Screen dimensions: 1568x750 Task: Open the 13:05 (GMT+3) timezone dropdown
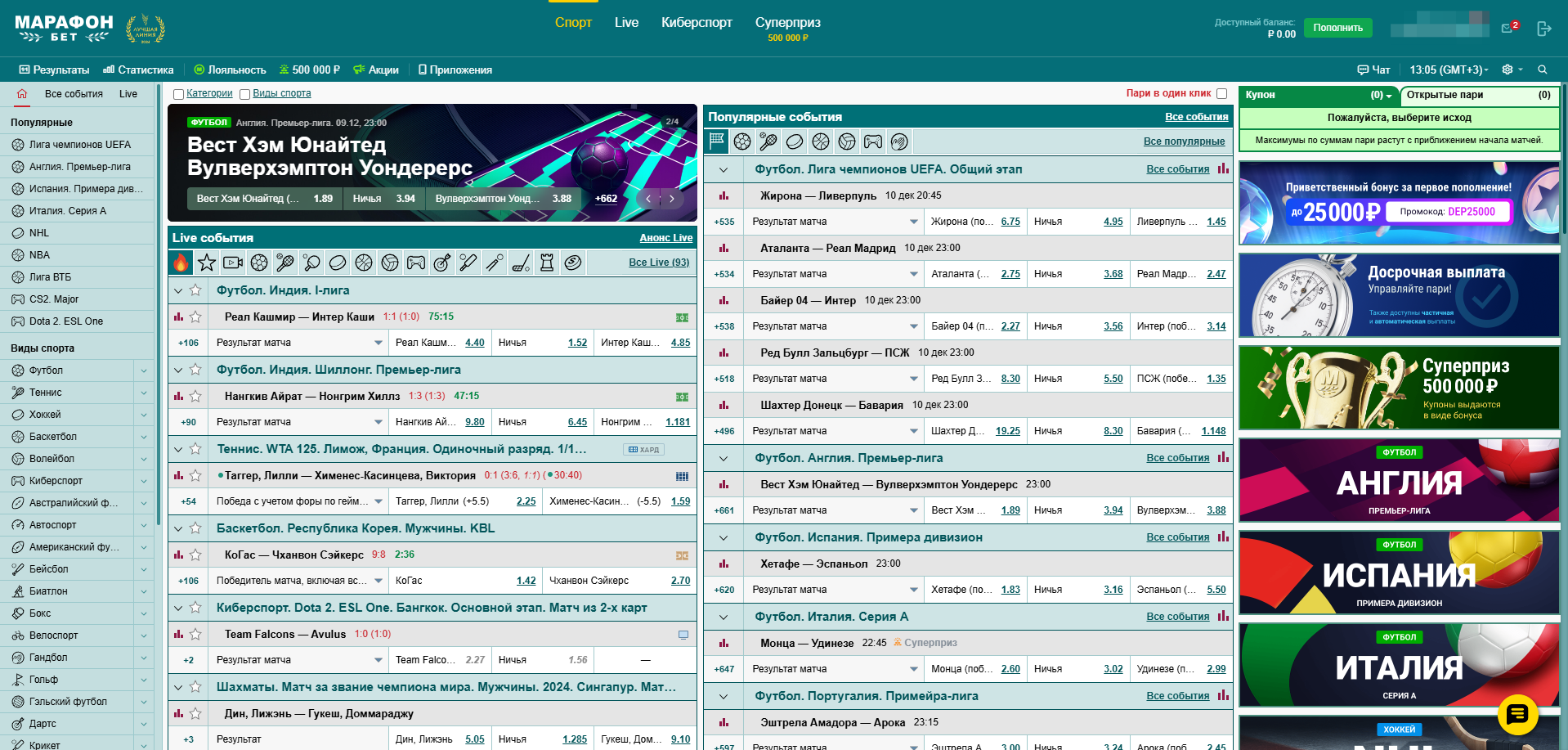(1449, 70)
